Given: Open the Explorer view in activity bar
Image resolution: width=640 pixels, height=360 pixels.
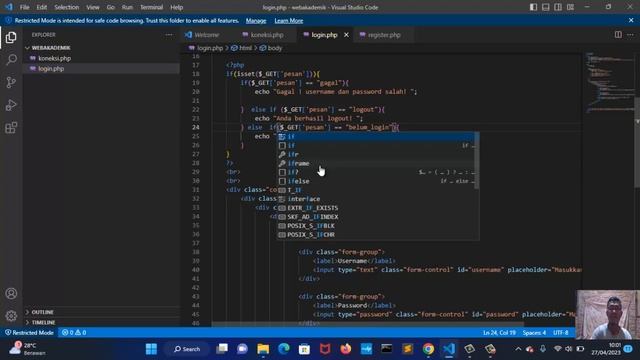Looking at the screenshot, I should pos(11,38).
